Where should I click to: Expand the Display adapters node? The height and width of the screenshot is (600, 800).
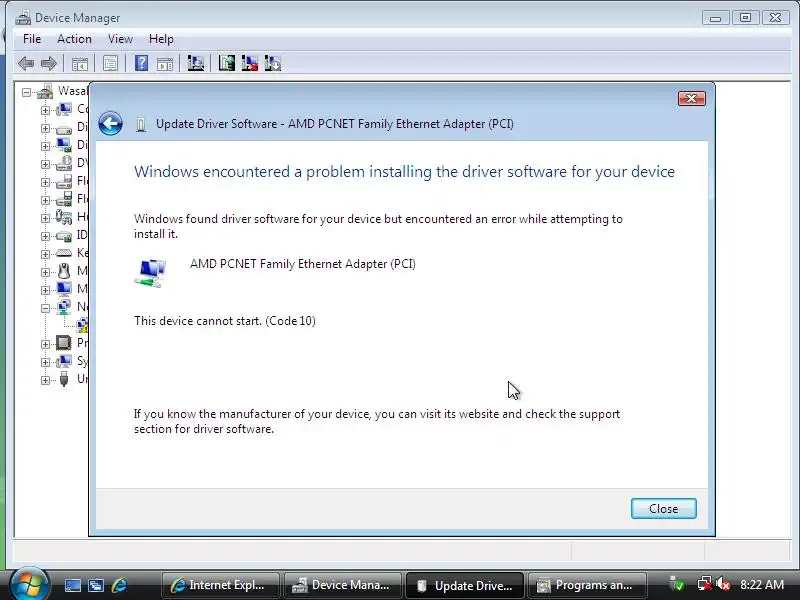tap(45, 146)
